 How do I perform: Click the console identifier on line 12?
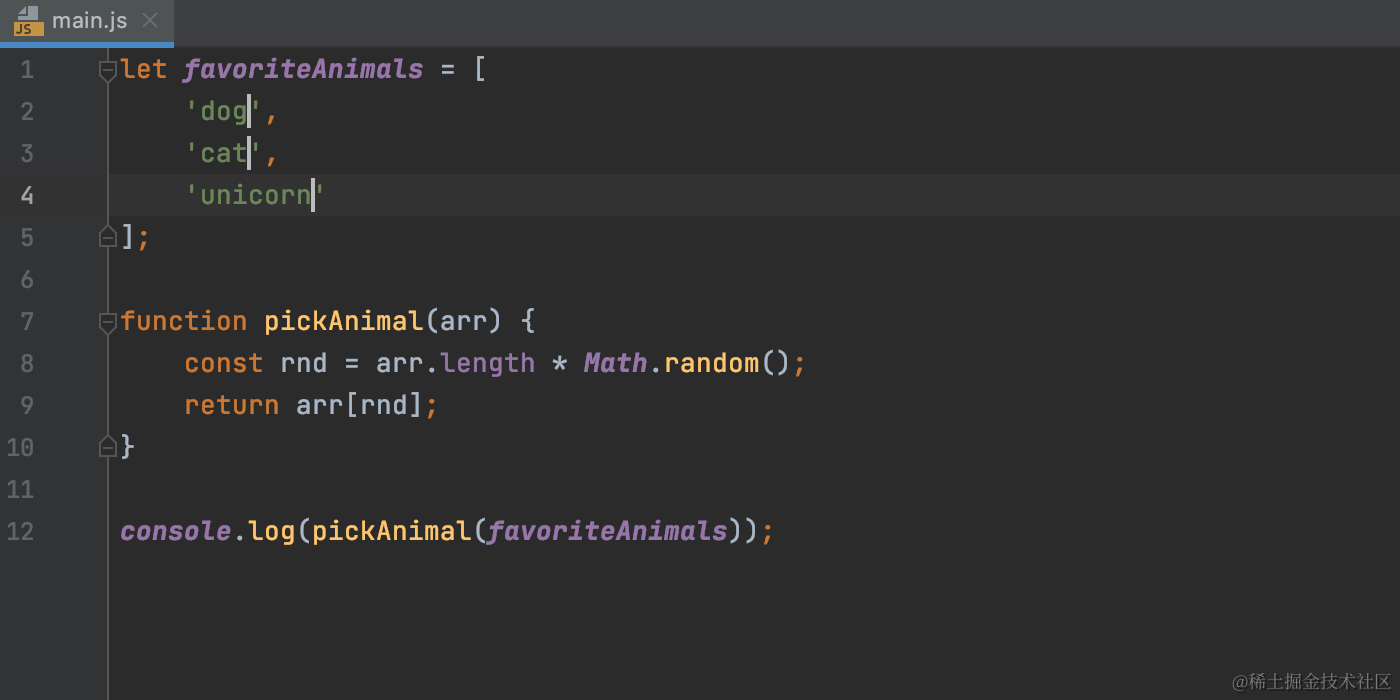(x=175, y=530)
